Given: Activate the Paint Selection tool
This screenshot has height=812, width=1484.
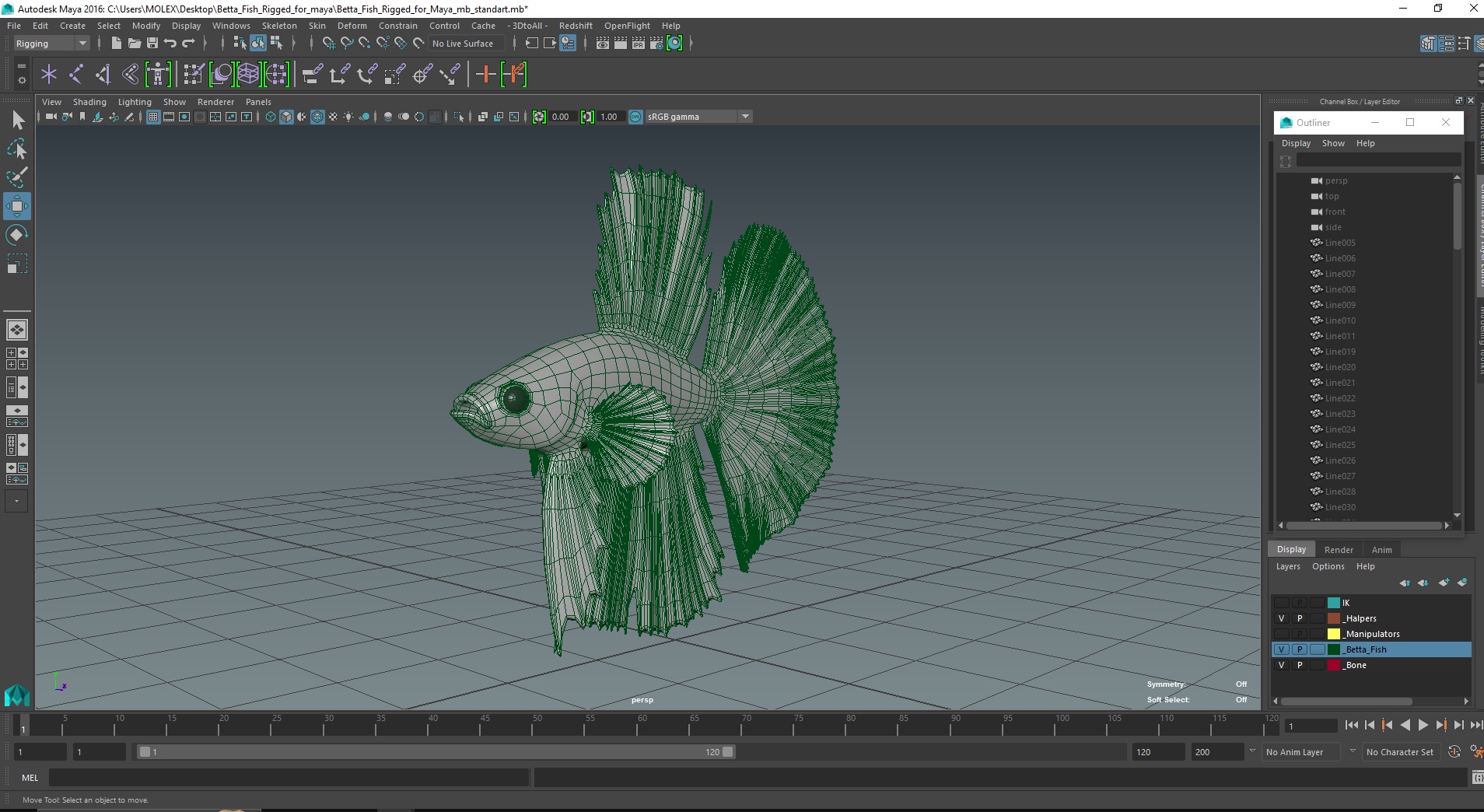Looking at the screenshot, I should tap(16, 177).
